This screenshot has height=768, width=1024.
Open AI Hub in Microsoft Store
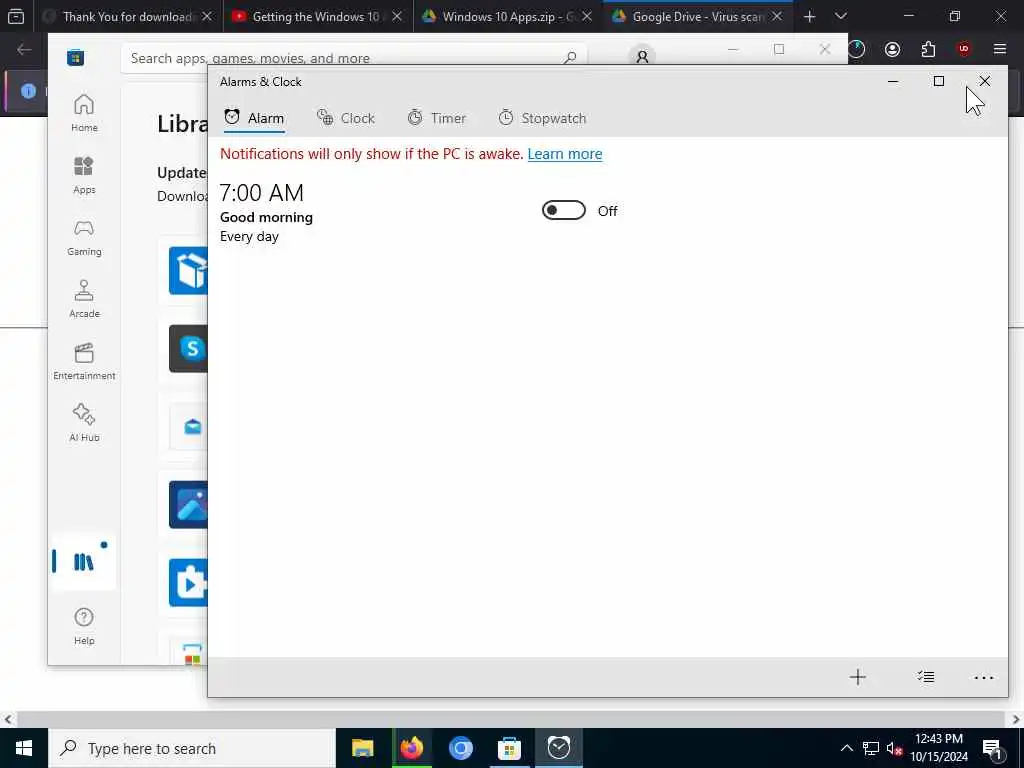(x=84, y=423)
